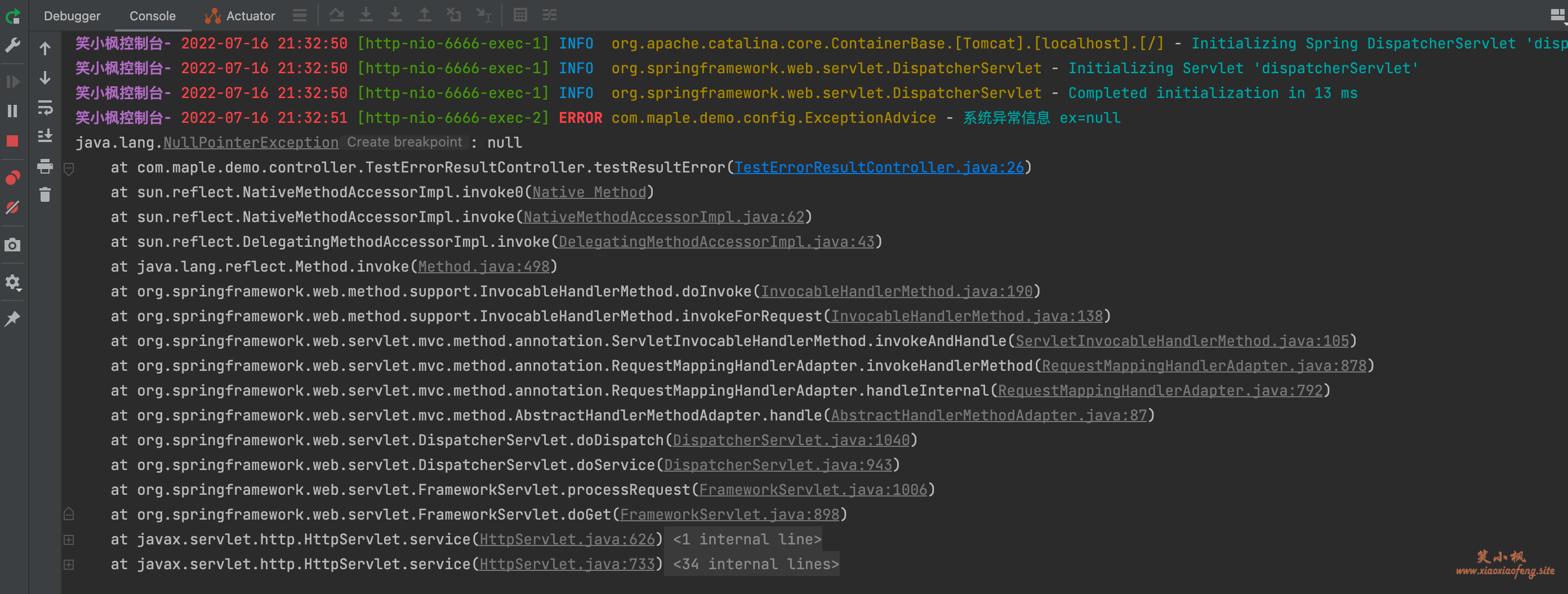Open NativeMethodAccessorImpl.java:62 link
The image size is (1568, 594).
click(664, 217)
